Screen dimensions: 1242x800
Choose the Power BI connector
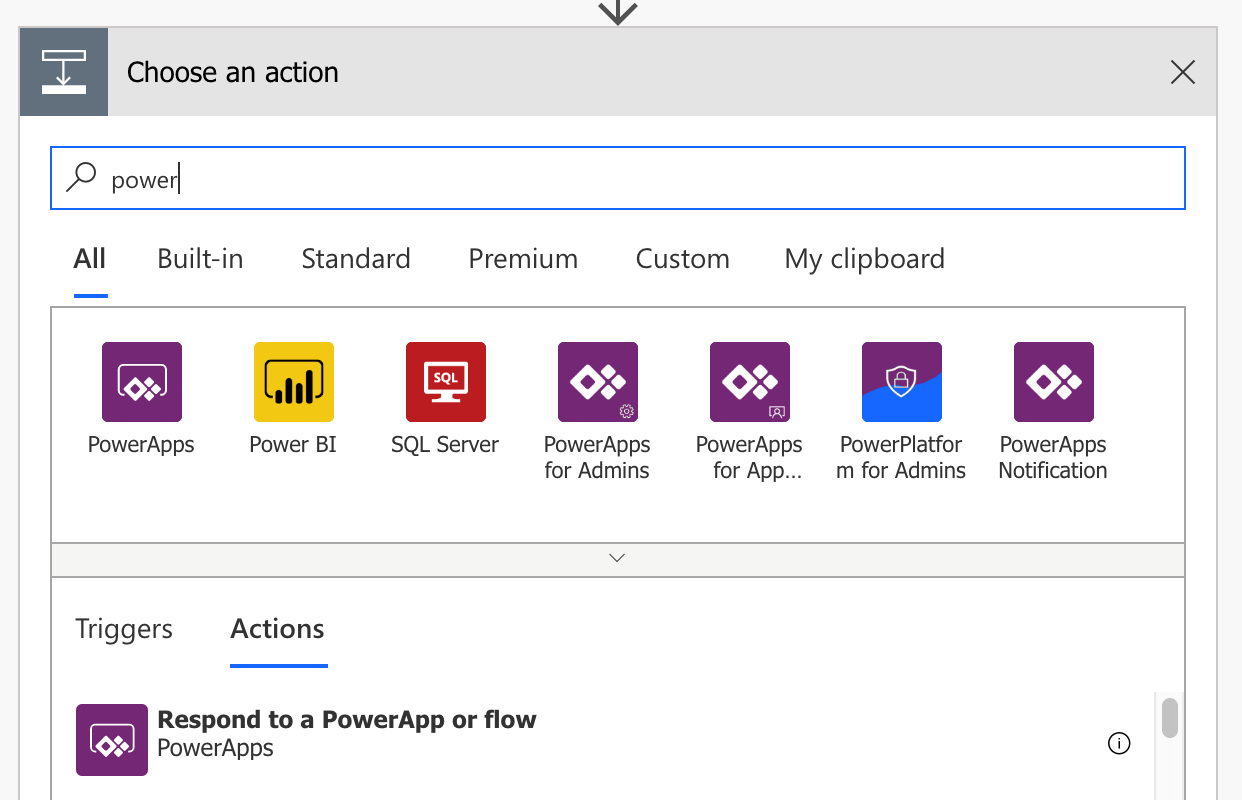coord(294,382)
